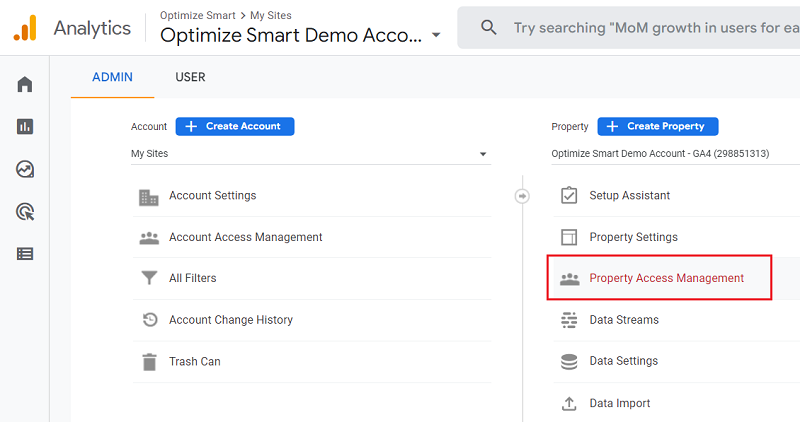
Task: Click the Google Analytics logo
Action: click(x=25, y=28)
